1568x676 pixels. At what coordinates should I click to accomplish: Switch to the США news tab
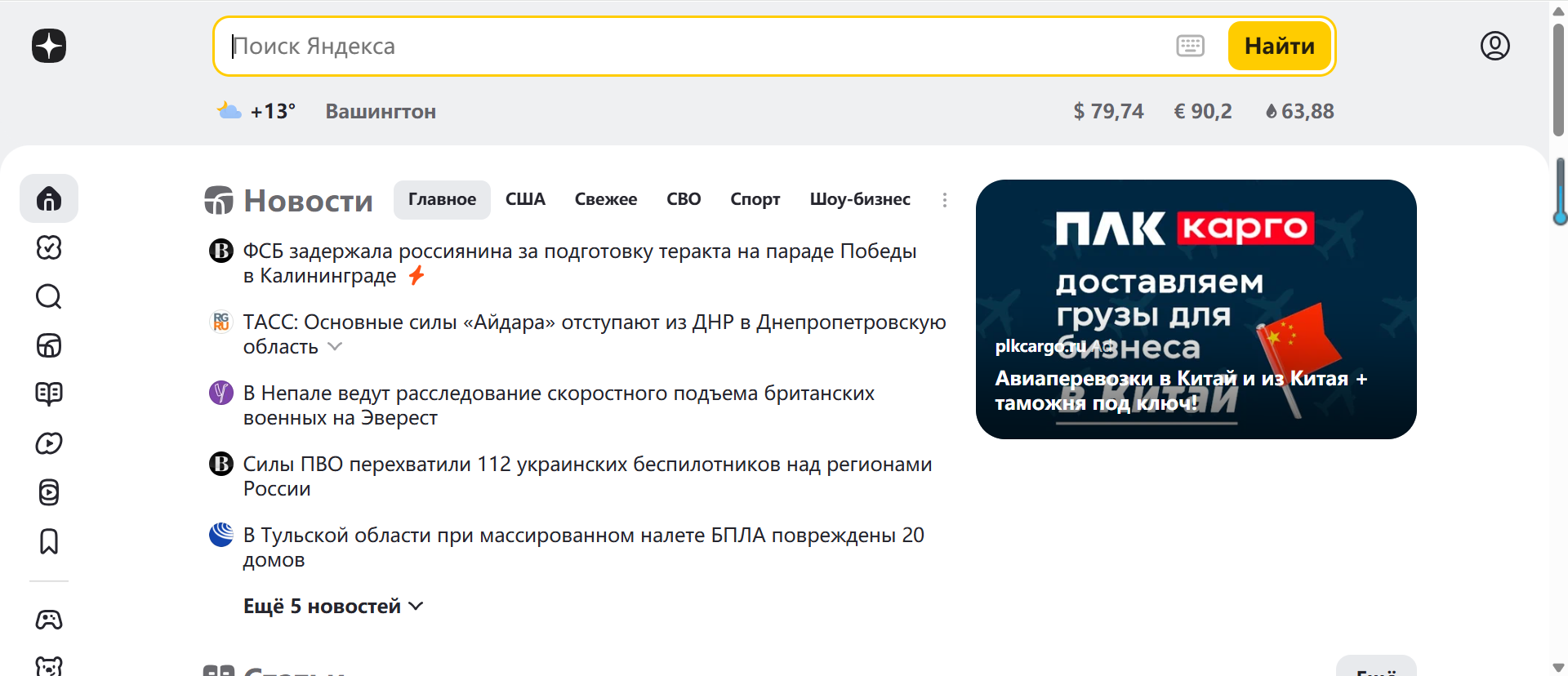coord(525,200)
